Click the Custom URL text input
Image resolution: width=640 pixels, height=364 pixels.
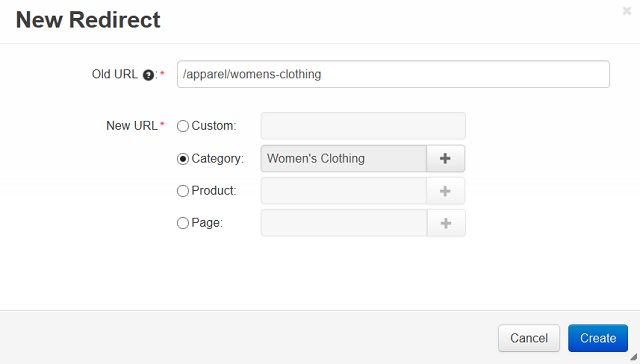(363, 126)
